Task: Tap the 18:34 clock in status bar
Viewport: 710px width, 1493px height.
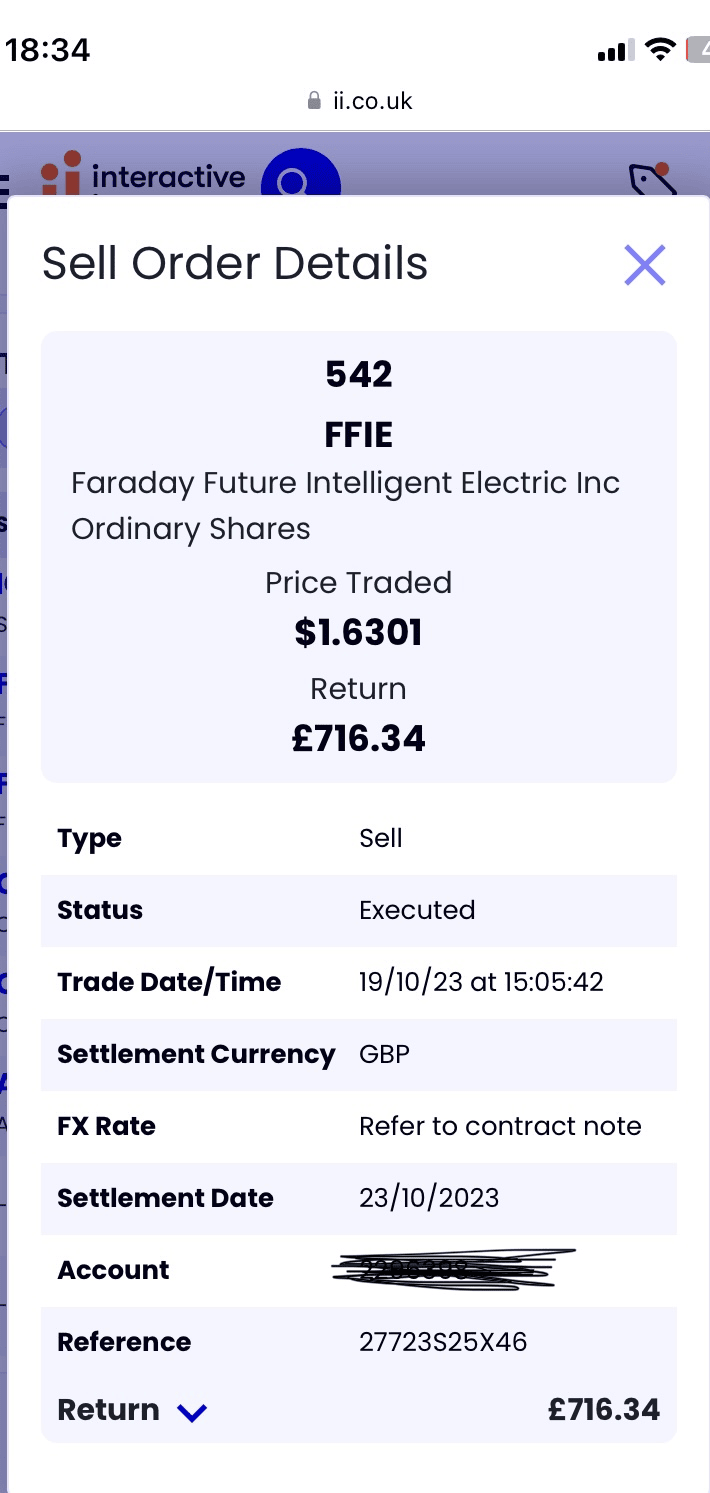Action: point(48,50)
